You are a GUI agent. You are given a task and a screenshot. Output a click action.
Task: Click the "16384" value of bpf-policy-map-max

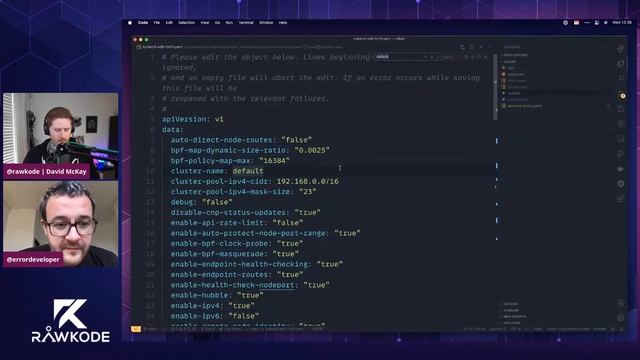coord(274,161)
